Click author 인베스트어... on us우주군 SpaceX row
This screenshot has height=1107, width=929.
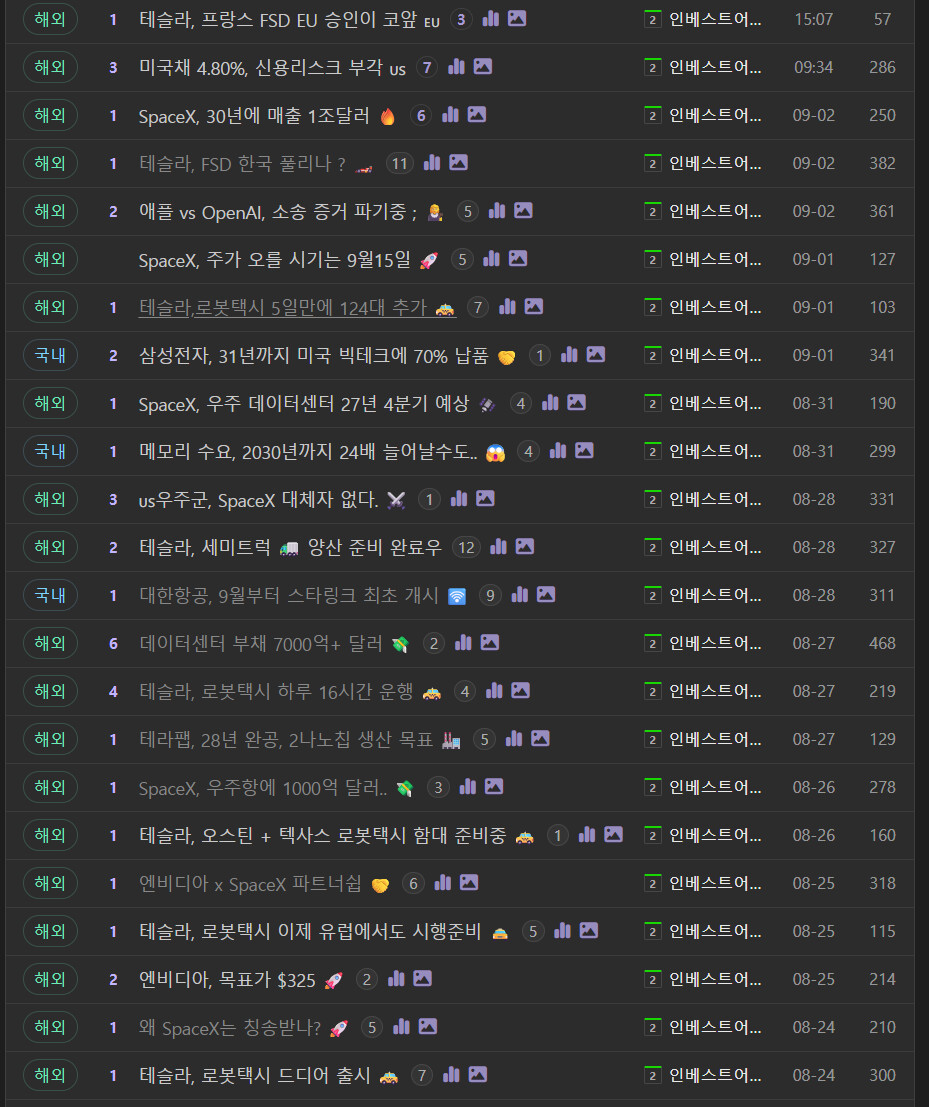click(x=714, y=500)
